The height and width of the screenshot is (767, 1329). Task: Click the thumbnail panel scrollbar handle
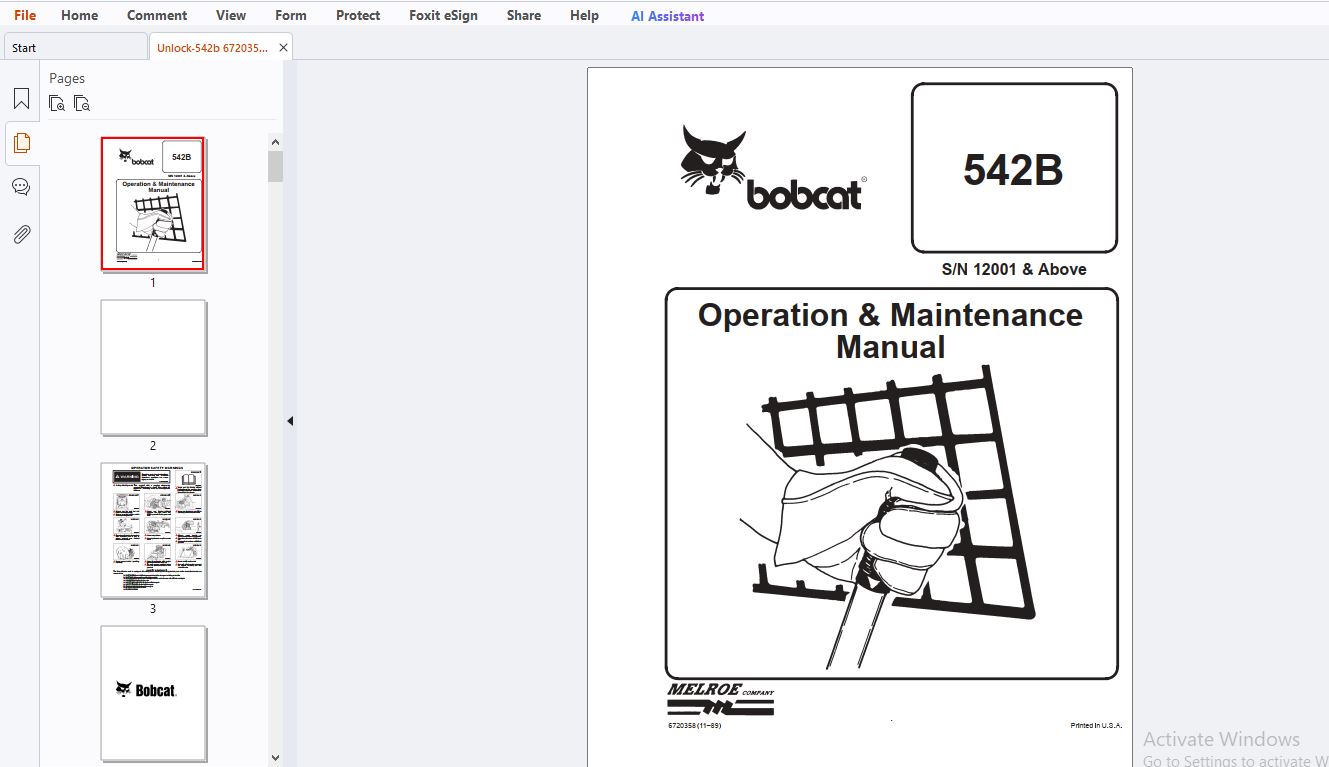coord(275,166)
